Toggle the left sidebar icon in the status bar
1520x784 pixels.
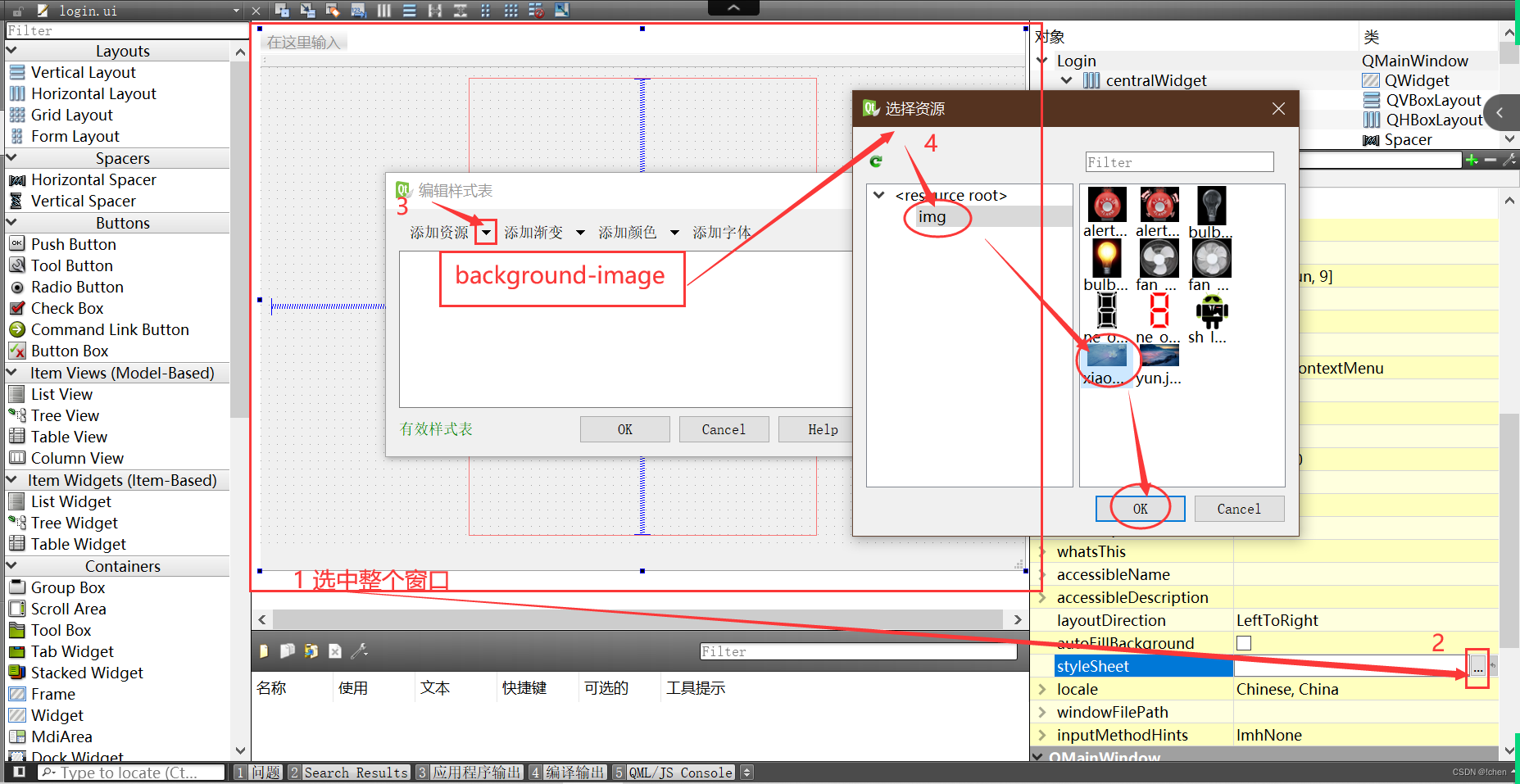click(x=20, y=772)
